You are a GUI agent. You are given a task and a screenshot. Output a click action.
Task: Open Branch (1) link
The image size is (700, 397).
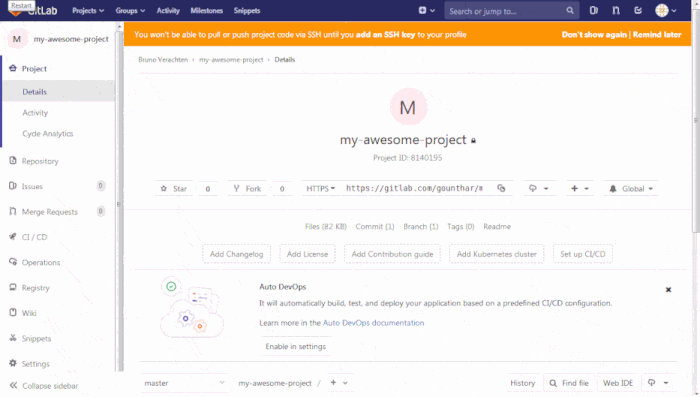[x=421, y=226]
